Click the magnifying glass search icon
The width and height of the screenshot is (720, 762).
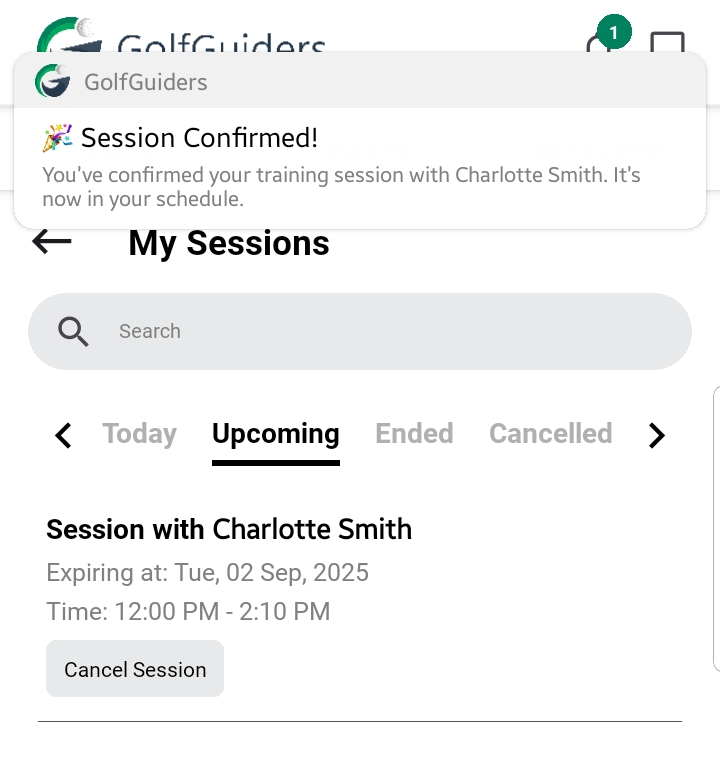tap(74, 331)
